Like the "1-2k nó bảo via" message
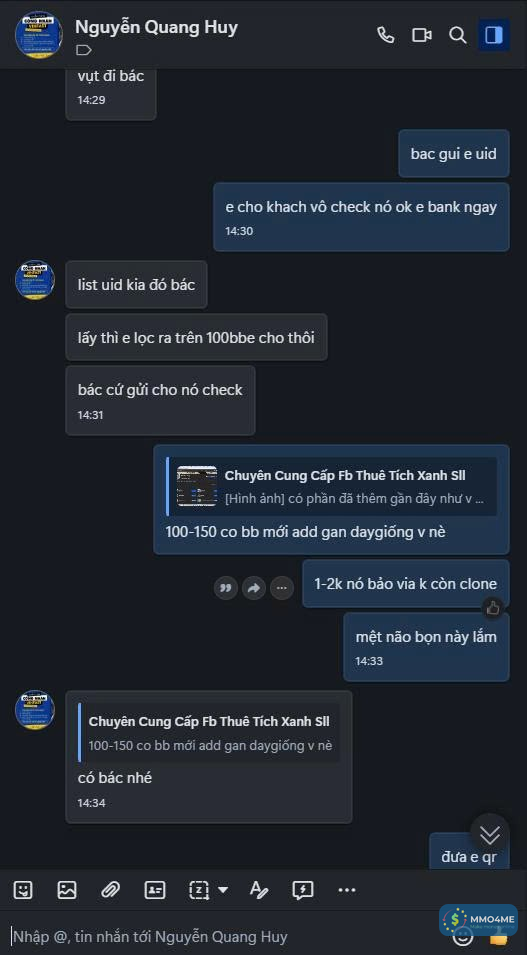The width and height of the screenshot is (527, 955). (493, 607)
